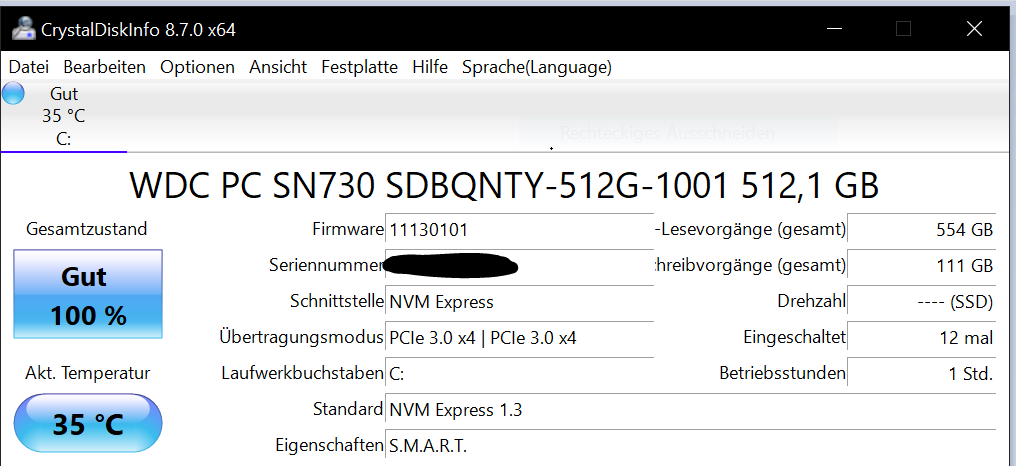Click the Schnittstelle field showing NVM Express
Image resolution: width=1016 pixels, height=466 pixels.
click(x=519, y=302)
